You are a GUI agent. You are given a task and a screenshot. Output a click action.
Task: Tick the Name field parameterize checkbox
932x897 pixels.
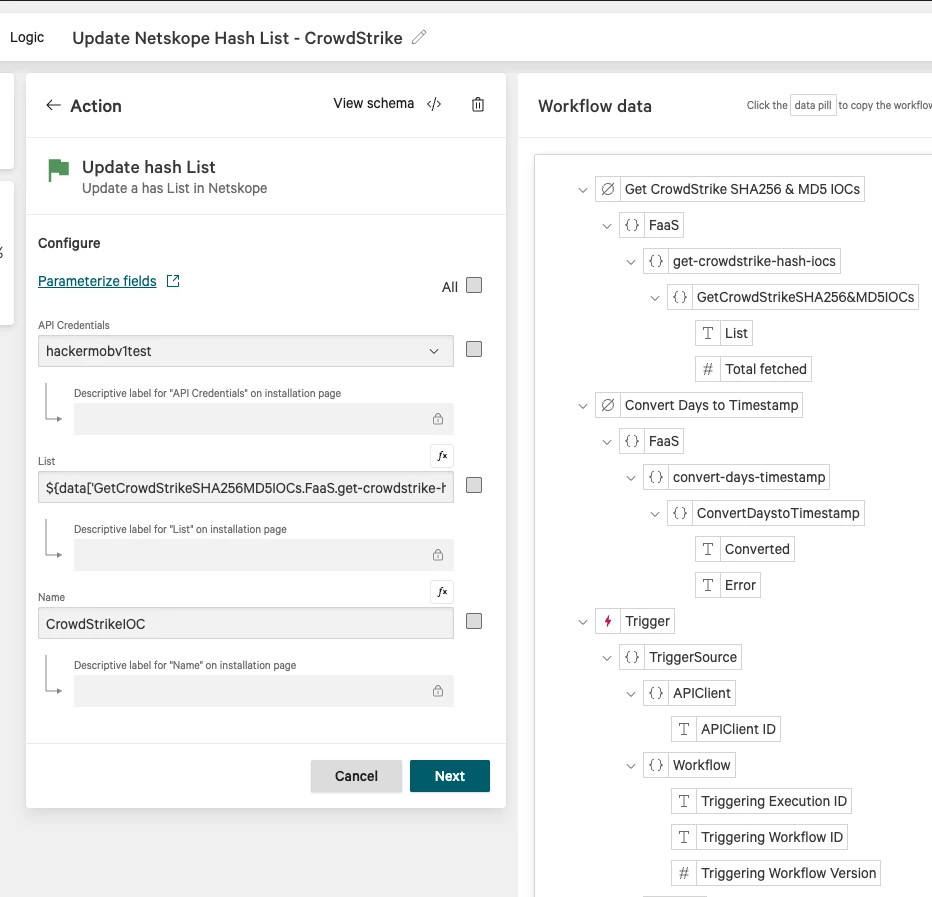[x=474, y=621]
